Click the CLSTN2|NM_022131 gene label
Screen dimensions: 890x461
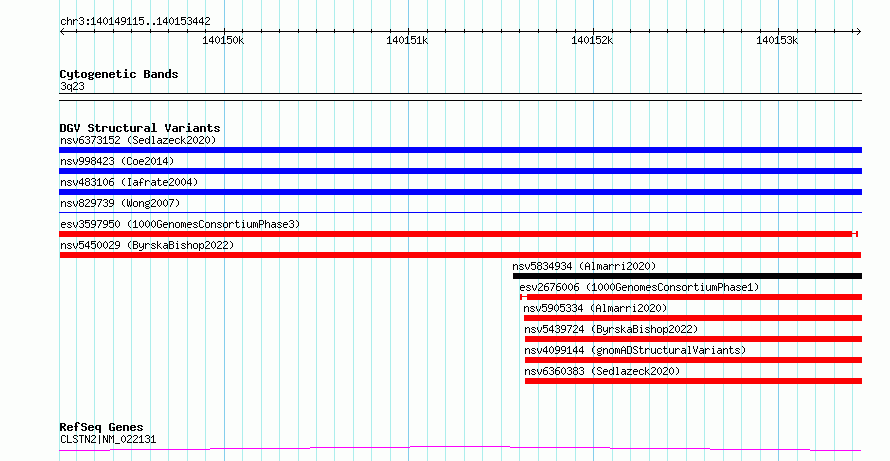(108, 439)
